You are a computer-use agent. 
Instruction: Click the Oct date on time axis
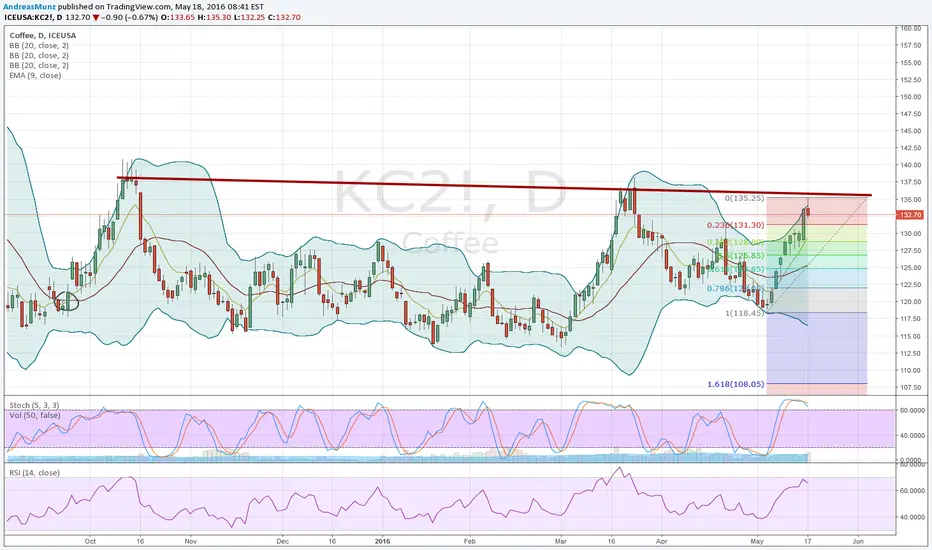[90, 541]
